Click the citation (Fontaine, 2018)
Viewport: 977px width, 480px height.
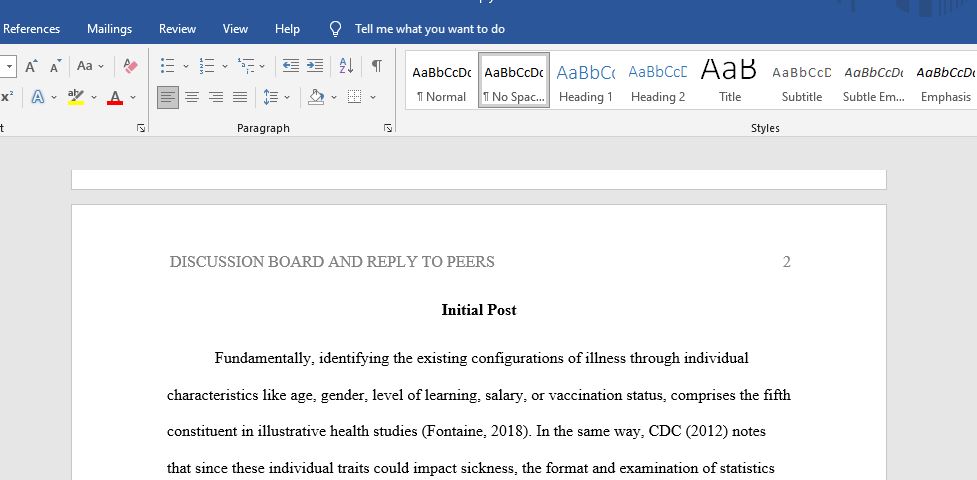pyautogui.click(x=475, y=431)
